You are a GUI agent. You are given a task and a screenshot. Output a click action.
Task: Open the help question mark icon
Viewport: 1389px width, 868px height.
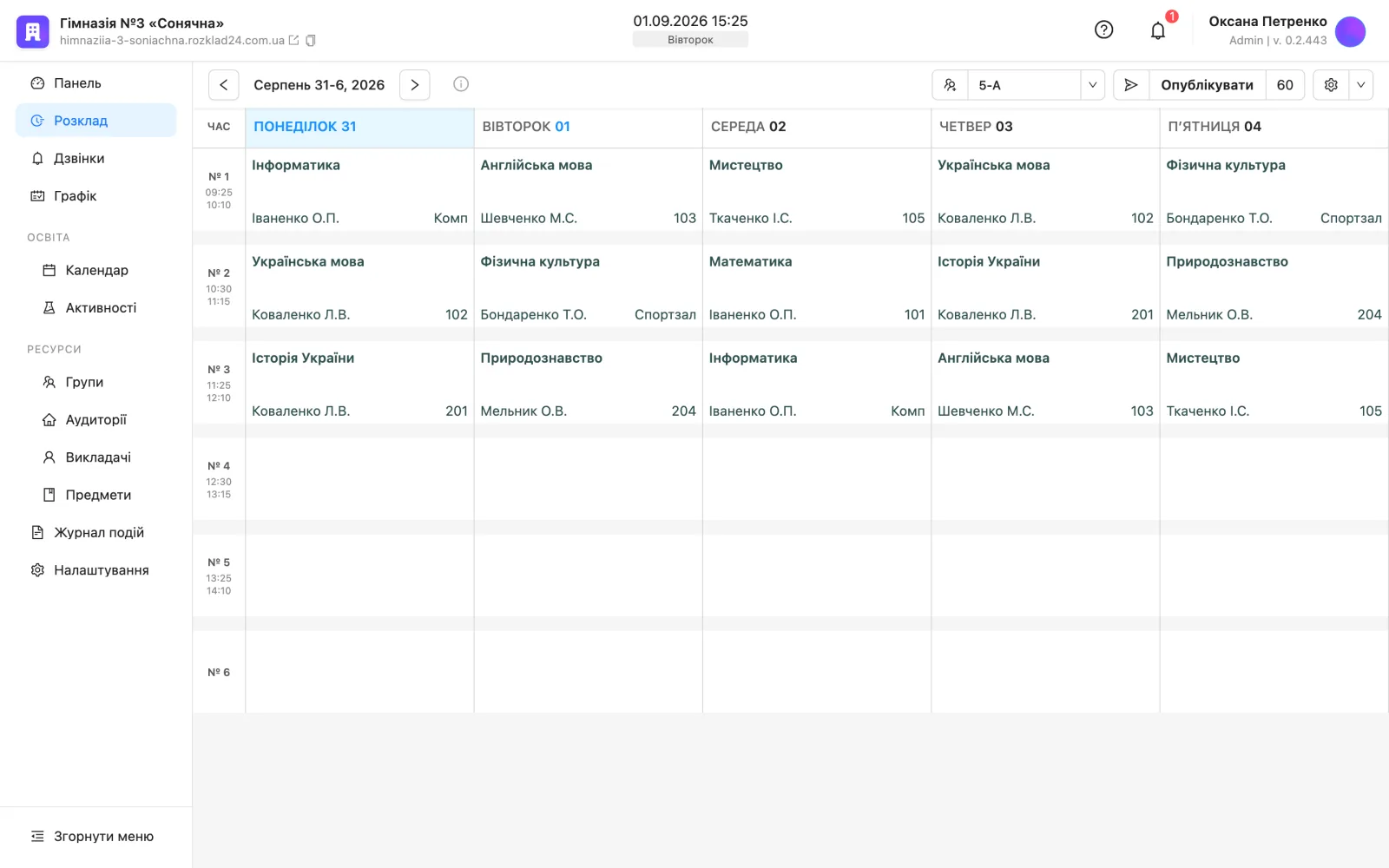click(1103, 30)
